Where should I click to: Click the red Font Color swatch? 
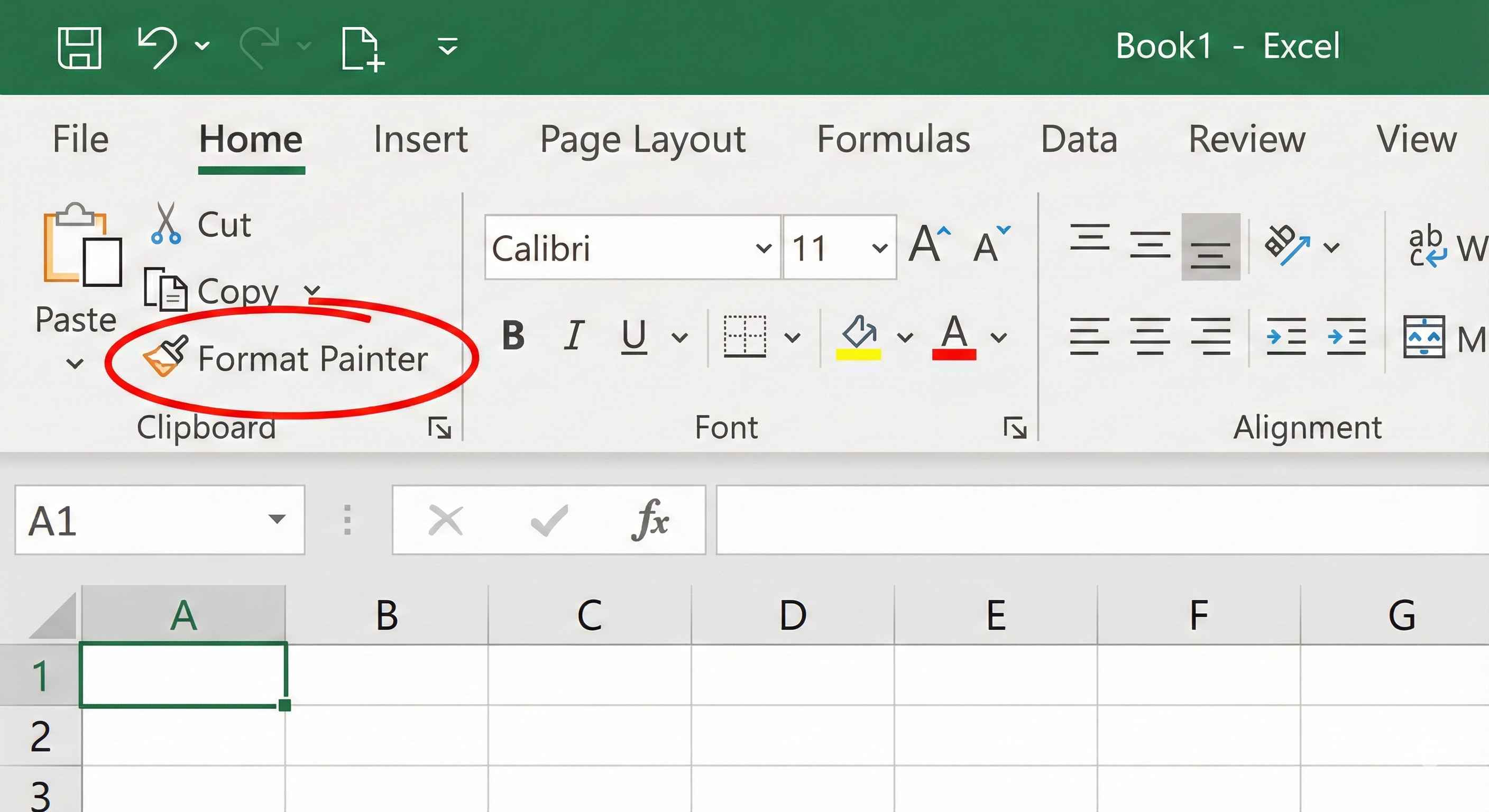point(953,355)
